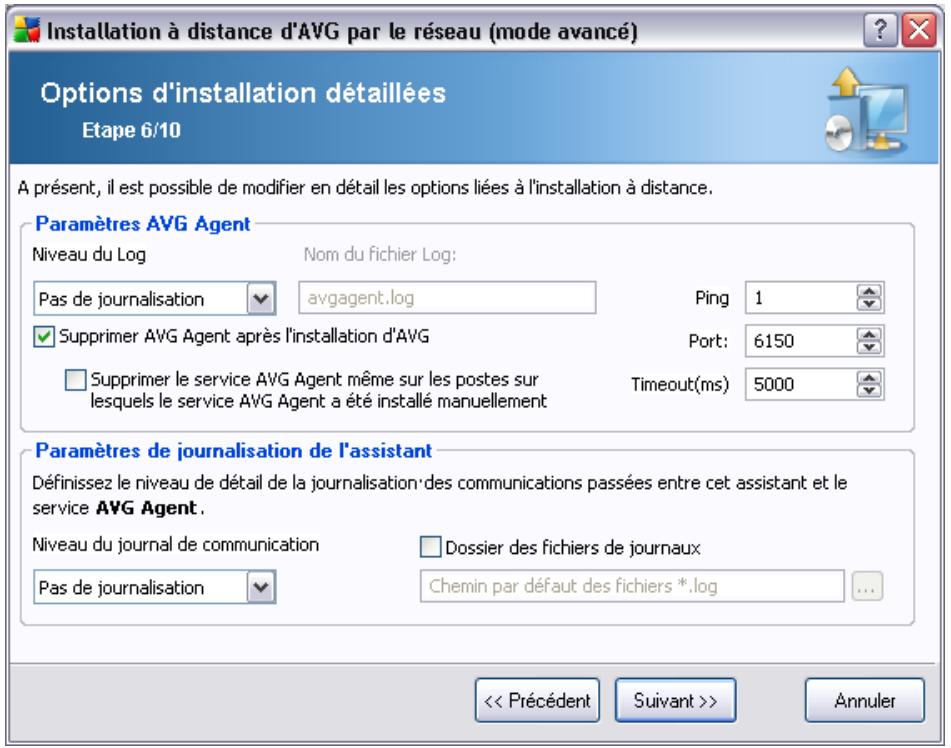Screen dimensions: 951x748
Task: Enable Dossier des fichiers de journaux checkbox
Action: 430,547
